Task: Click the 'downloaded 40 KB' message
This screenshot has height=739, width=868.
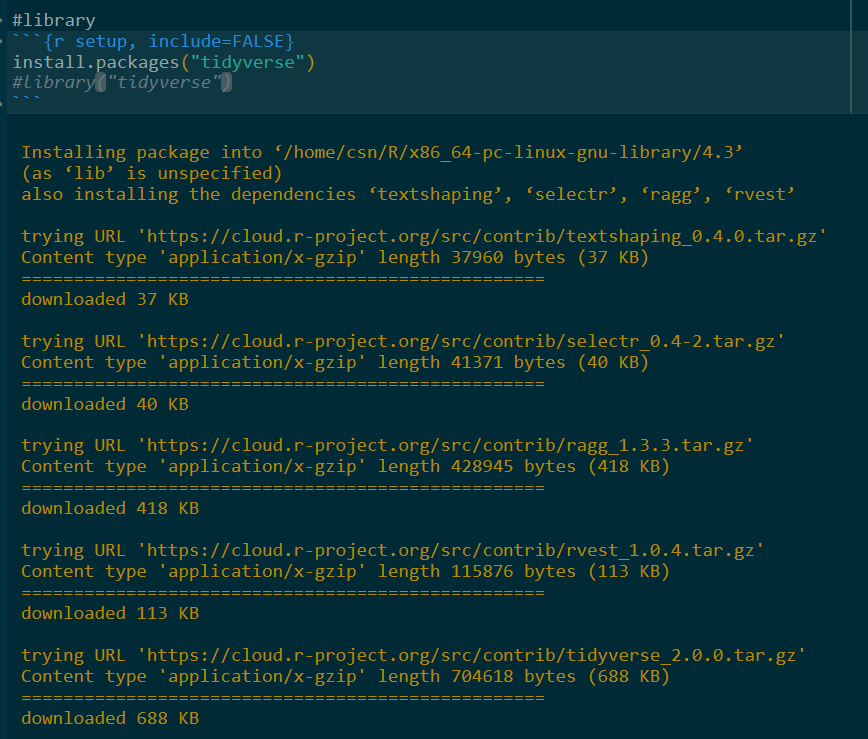Action: [x=105, y=405]
